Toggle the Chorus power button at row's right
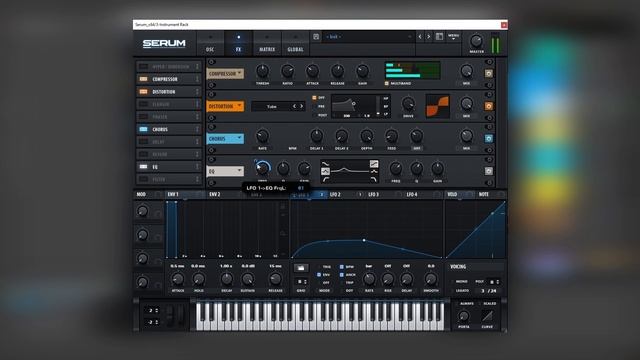 [489, 139]
